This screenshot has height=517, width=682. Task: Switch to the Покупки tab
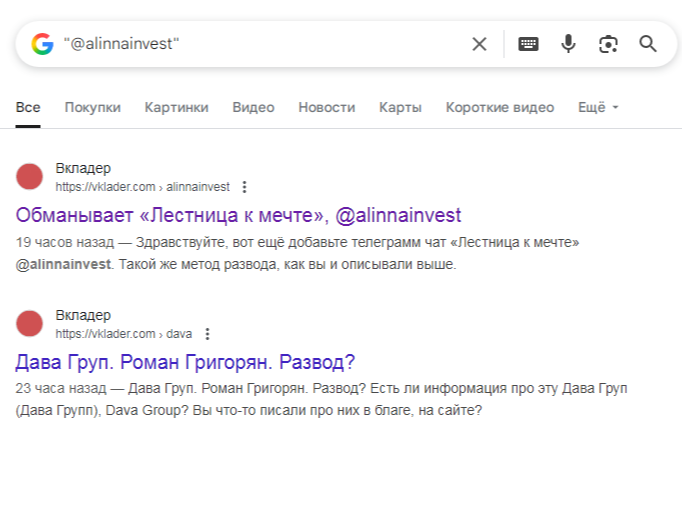click(93, 107)
